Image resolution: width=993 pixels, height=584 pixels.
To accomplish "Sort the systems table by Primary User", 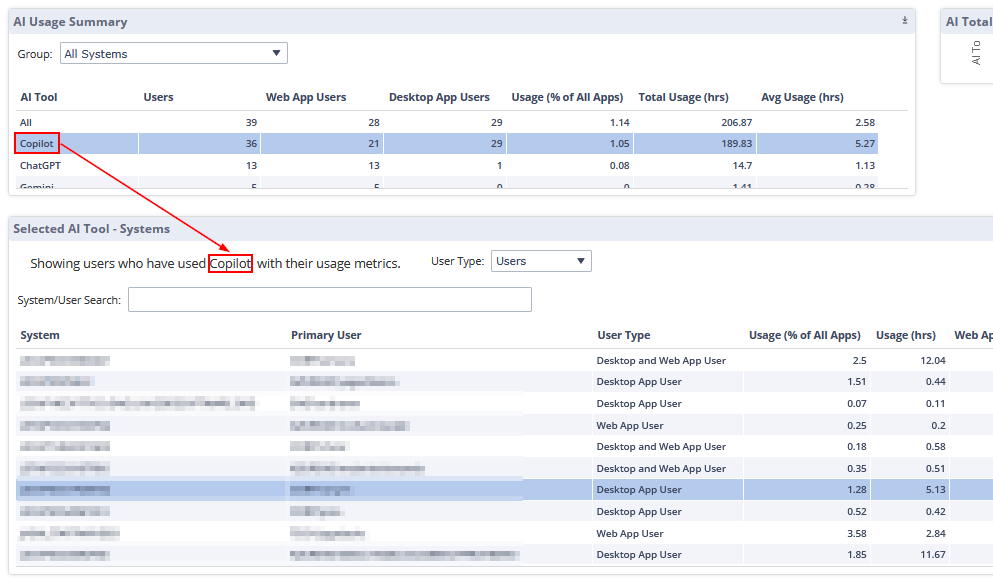I will [x=326, y=335].
